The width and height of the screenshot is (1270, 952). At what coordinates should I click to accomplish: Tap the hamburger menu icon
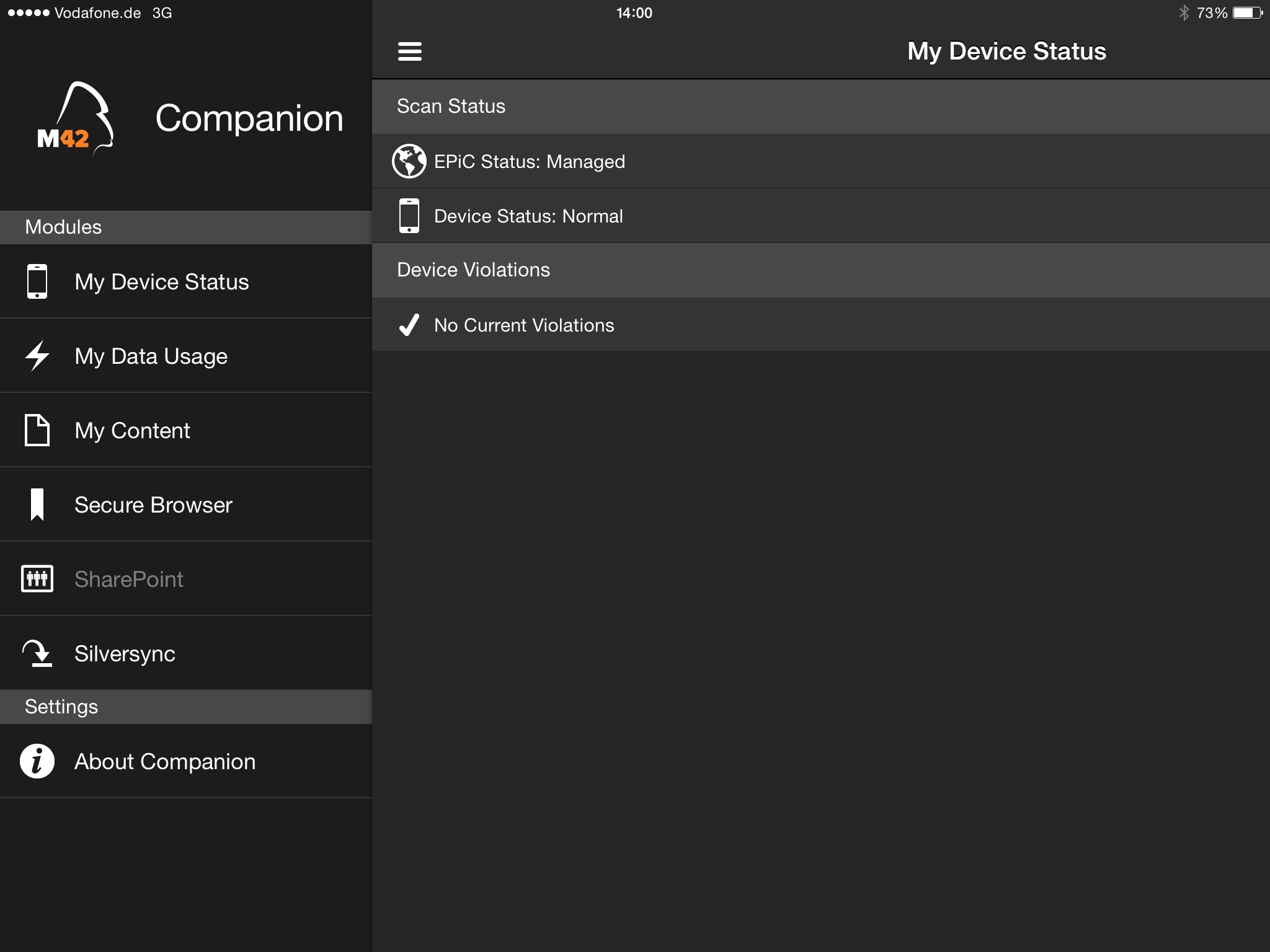[x=409, y=51]
